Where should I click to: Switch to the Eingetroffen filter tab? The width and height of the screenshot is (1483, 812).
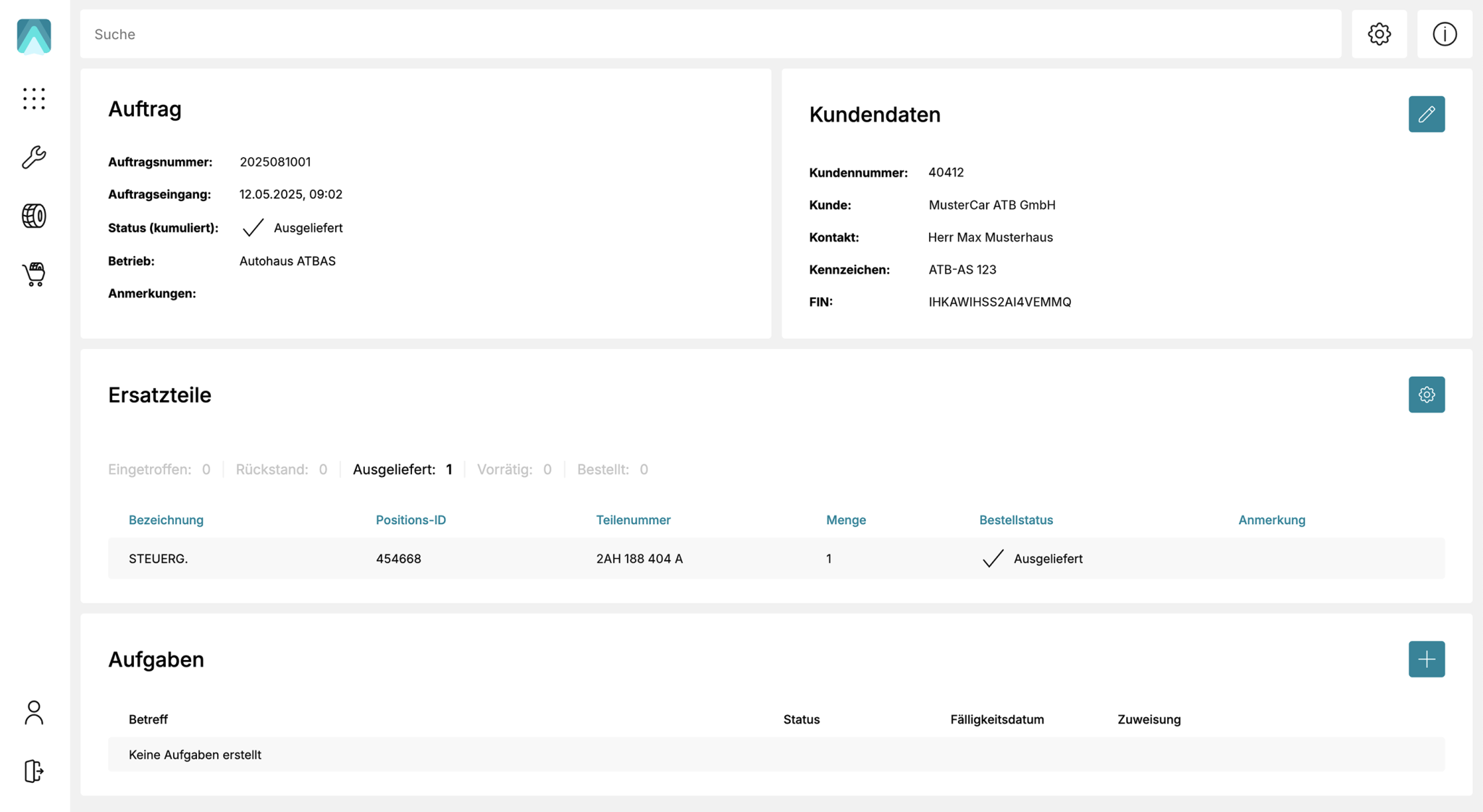(159, 469)
